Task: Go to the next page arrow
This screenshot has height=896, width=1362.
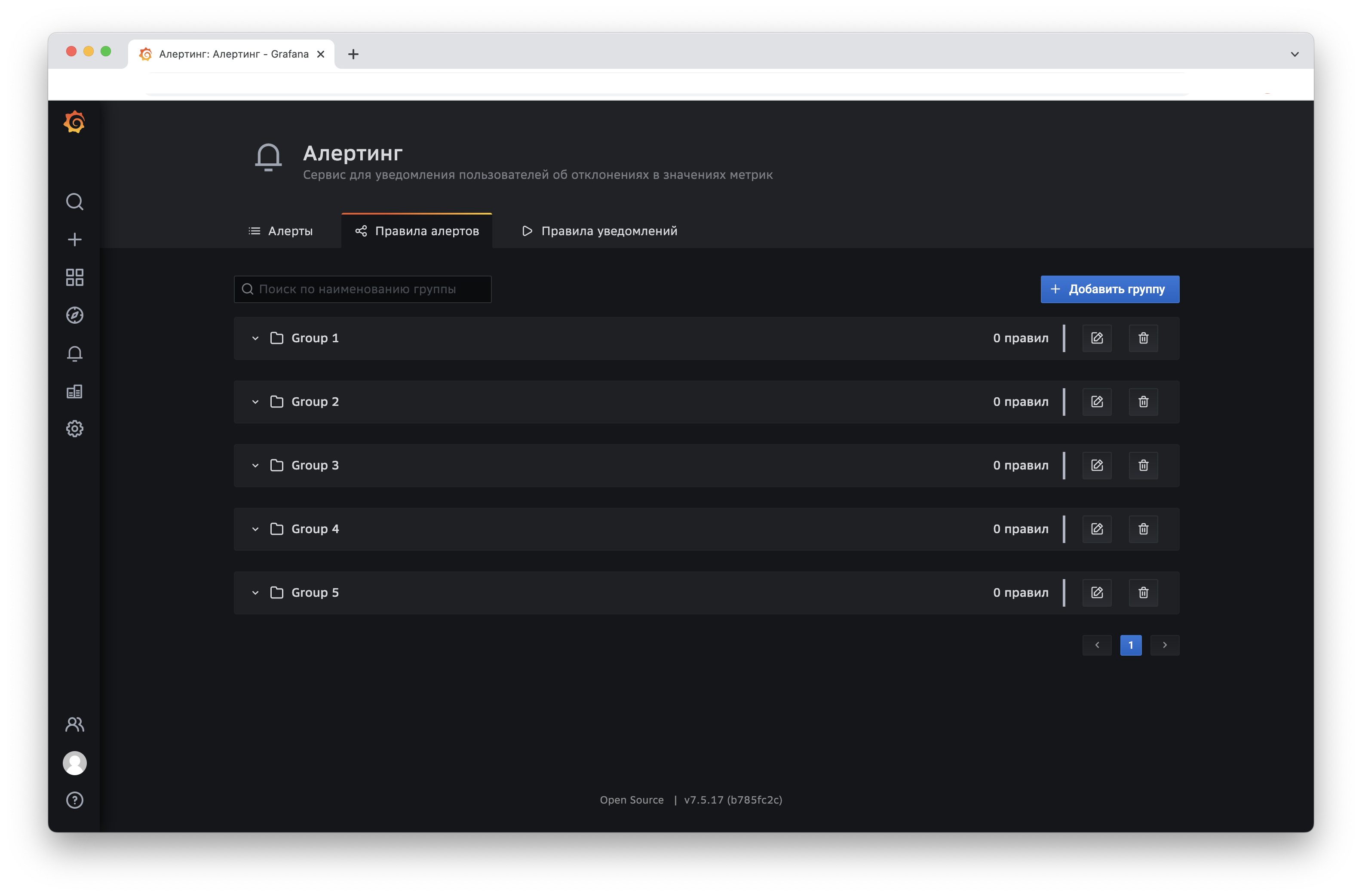Action: tap(1165, 645)
